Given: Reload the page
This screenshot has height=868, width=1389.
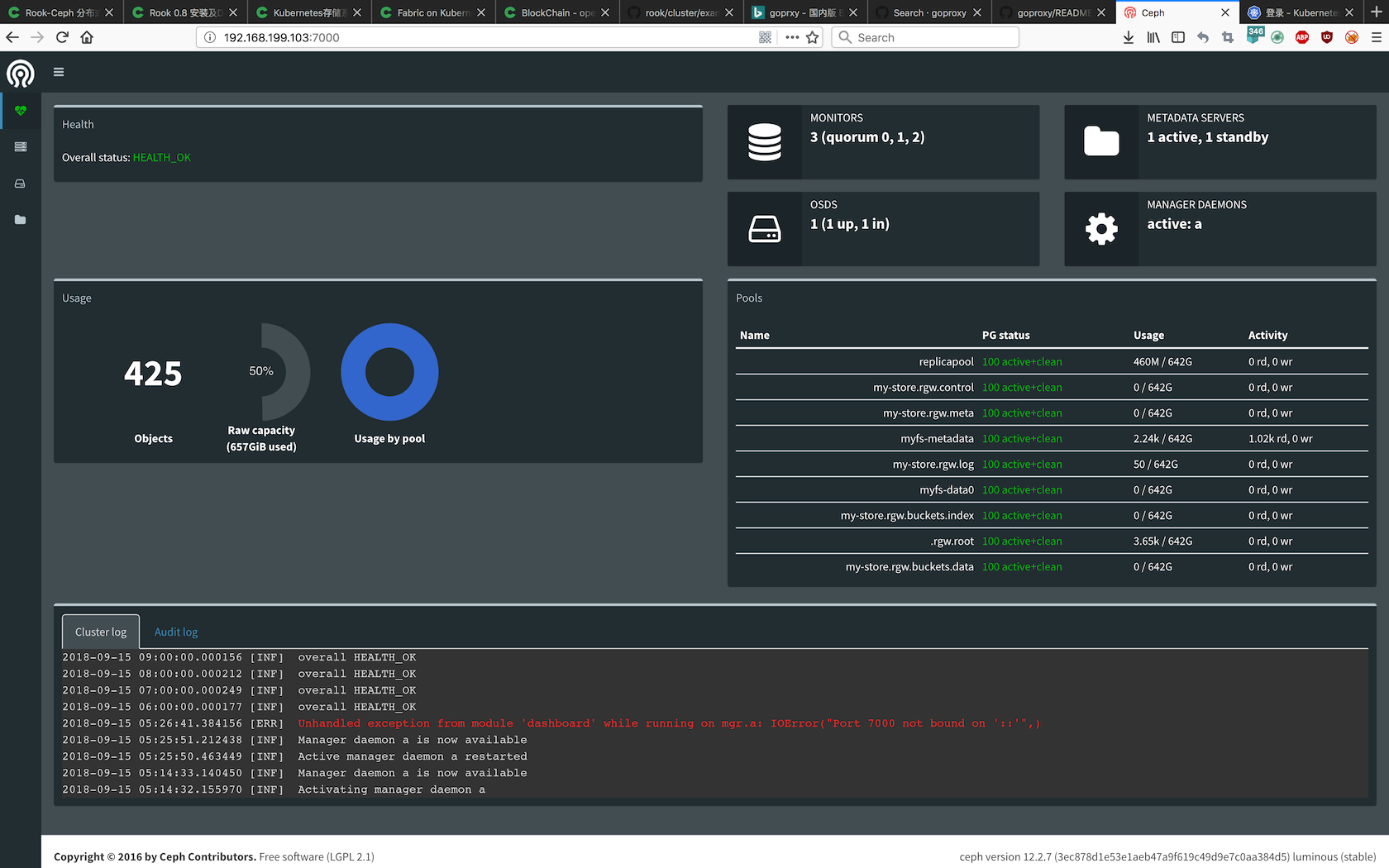Looking at the screenshot, I should (x=62, y=37).
